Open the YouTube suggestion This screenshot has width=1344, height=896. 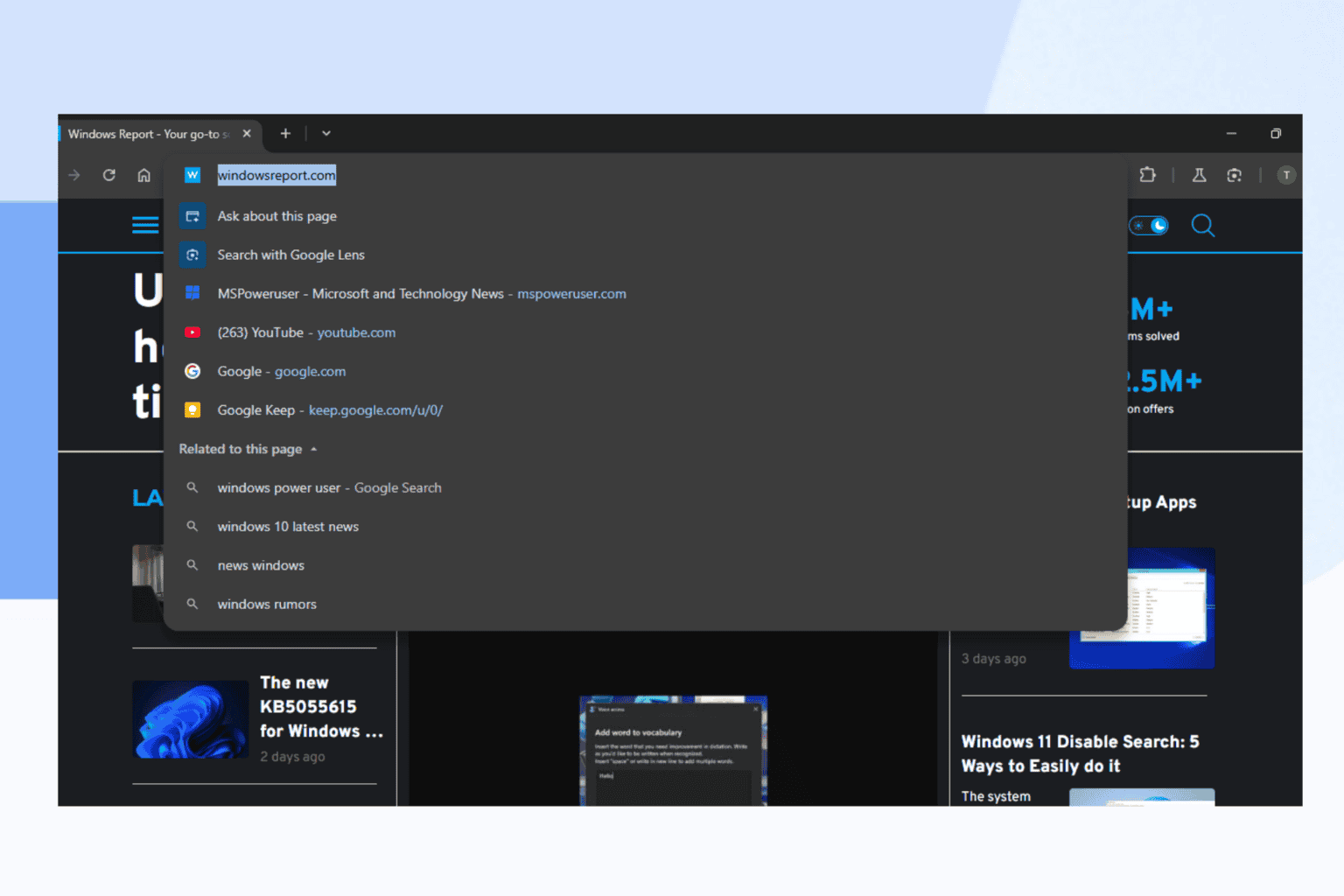coord(645,332)
